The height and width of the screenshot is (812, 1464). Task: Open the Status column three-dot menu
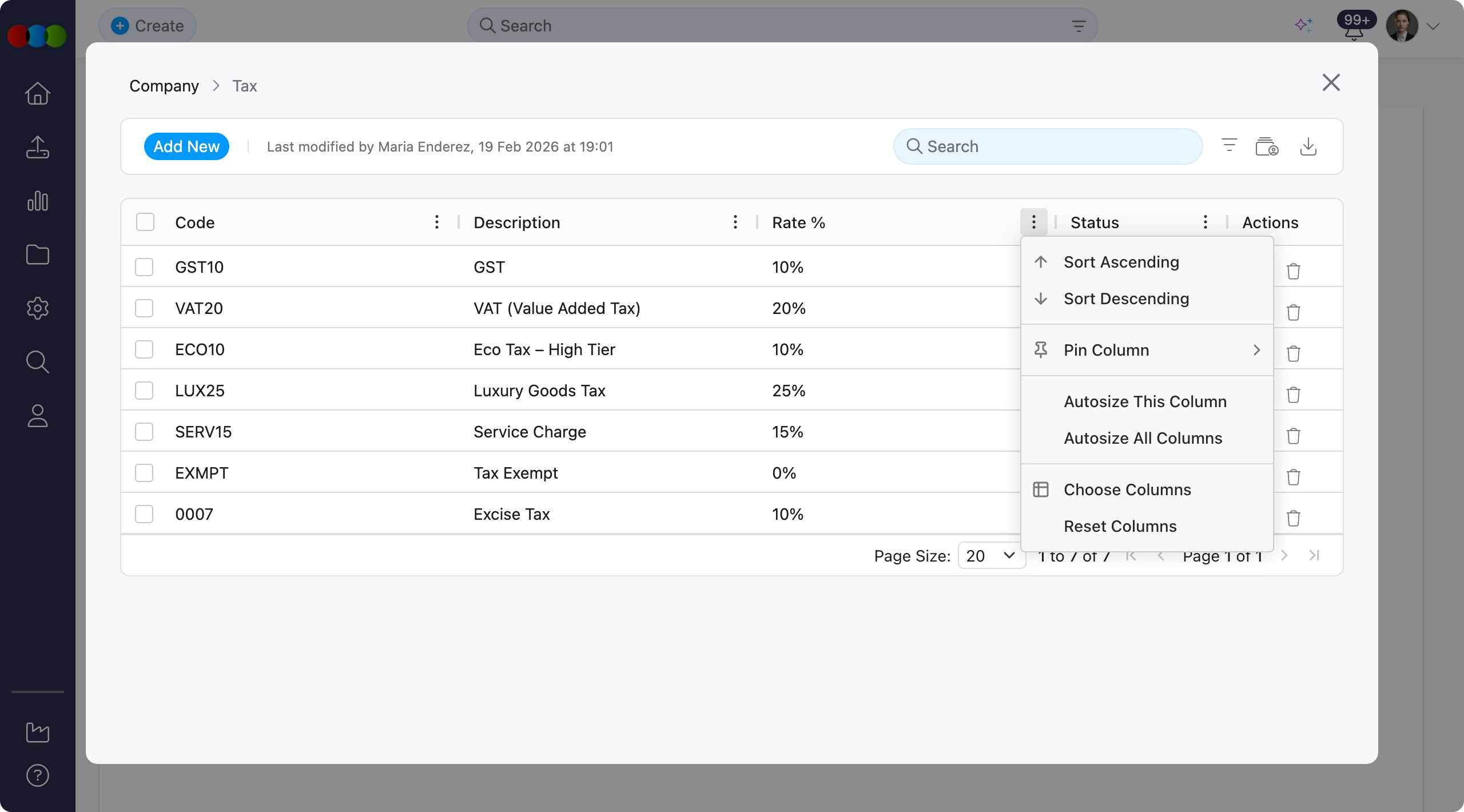[x=1205, y=222]
